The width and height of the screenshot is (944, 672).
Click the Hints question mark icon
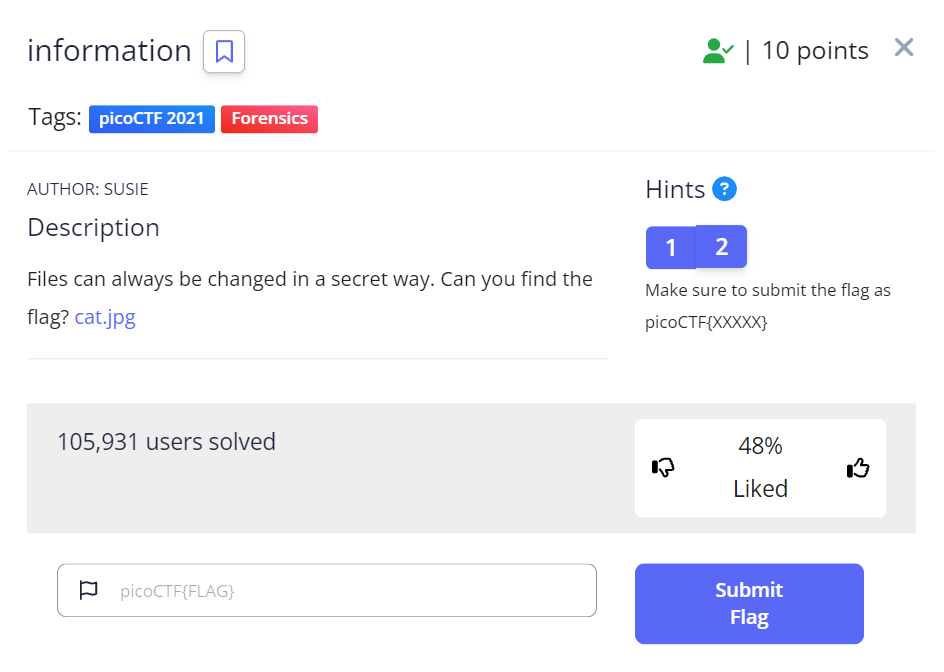point(724,188)
